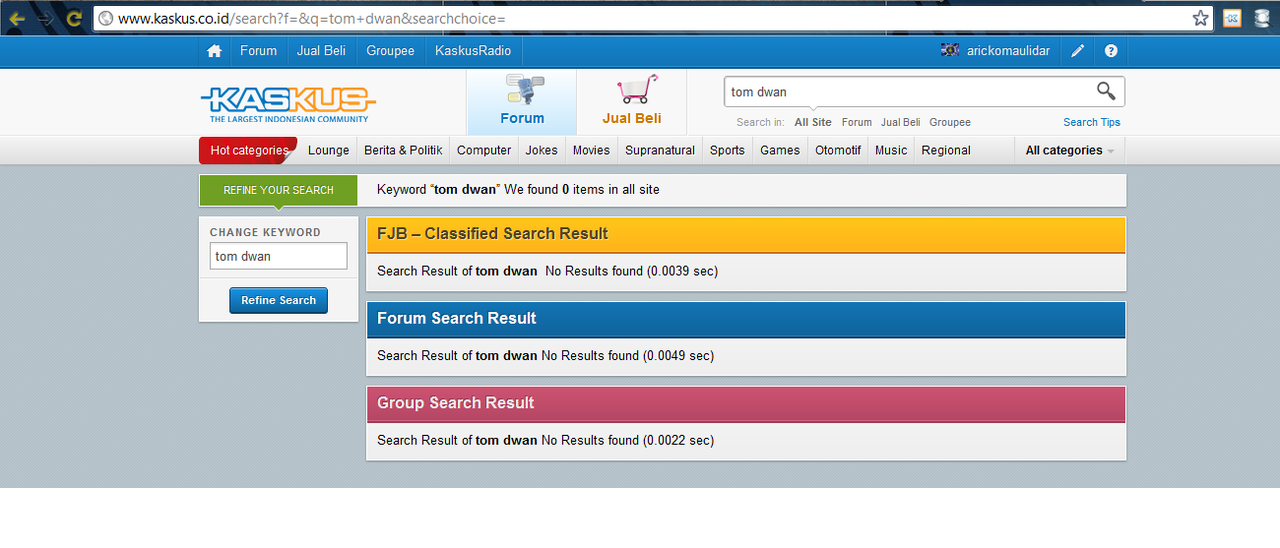The height and width of the screenshot is (548, 1280).
Task: Open the Regional category
Action: point(946,150)
